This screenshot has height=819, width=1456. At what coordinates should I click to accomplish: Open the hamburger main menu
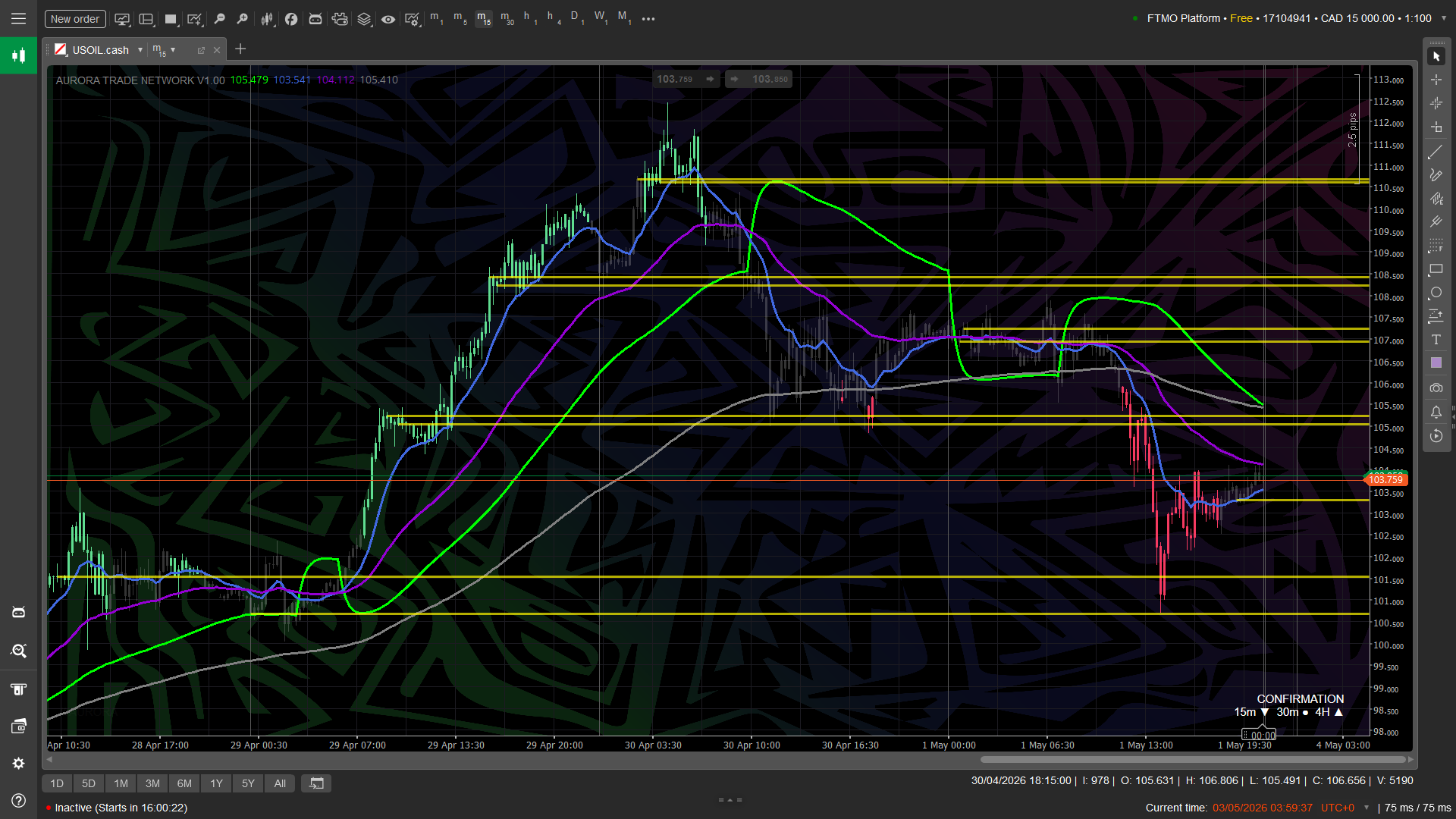pos(18,18)
